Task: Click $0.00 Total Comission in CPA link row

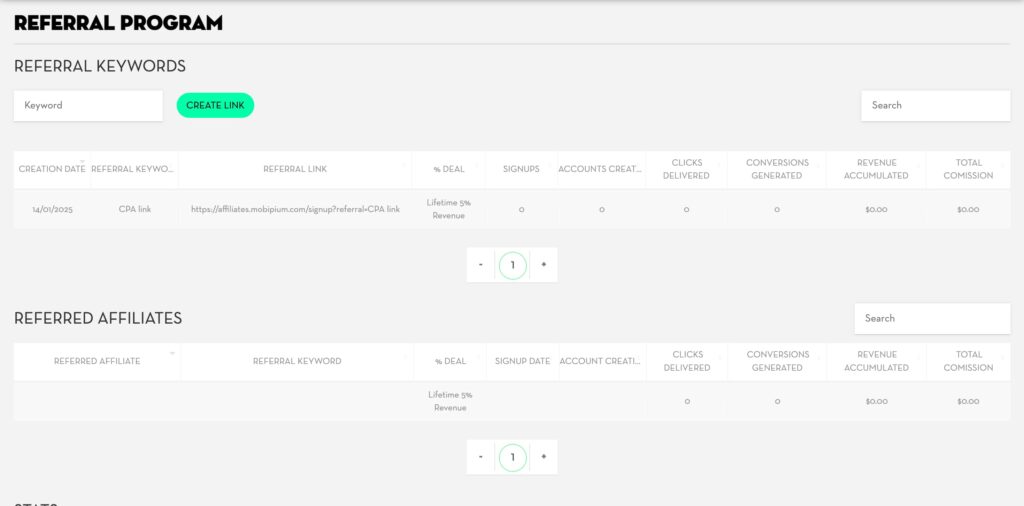Action: coord(968,210)
